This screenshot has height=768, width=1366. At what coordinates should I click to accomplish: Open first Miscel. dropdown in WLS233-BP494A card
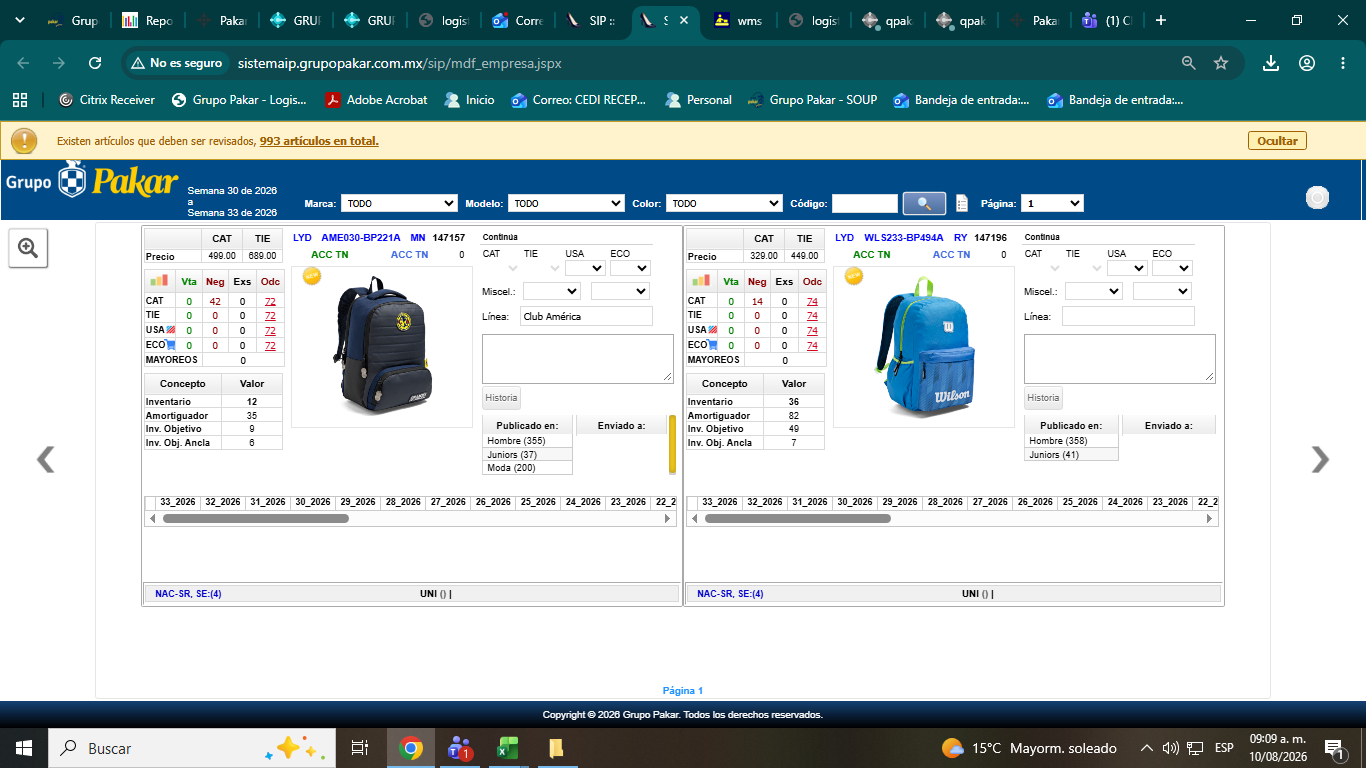pyautogui.click(x=1093, y=291)
